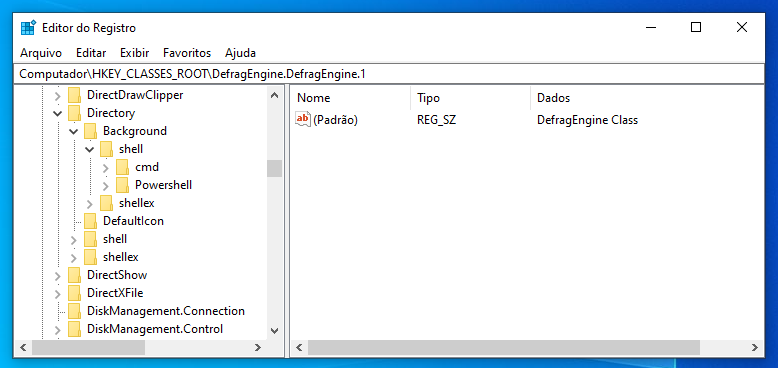778x368 pixels.
Task: Expand the Powershell key
Action: (x=106, y=185)
